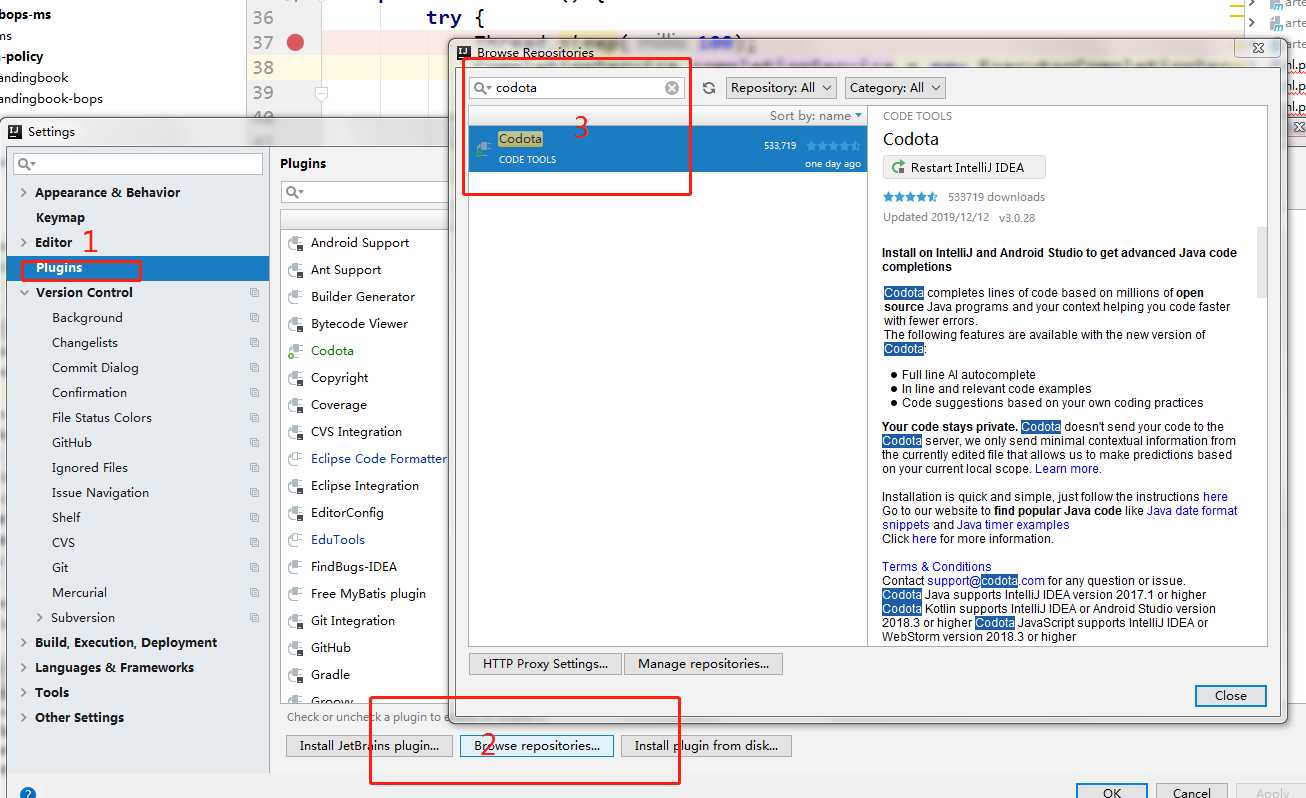
Task: Clear the codota search text with the X icon
Action: [672, 88]
